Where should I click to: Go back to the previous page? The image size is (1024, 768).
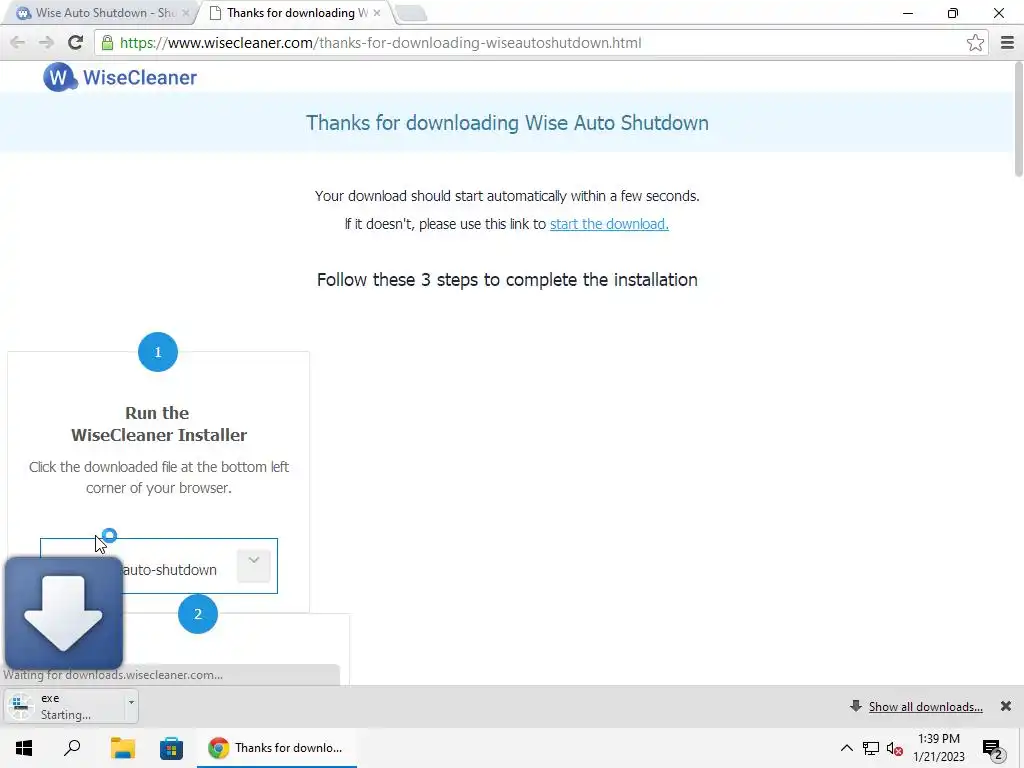(x=18, y=43)
